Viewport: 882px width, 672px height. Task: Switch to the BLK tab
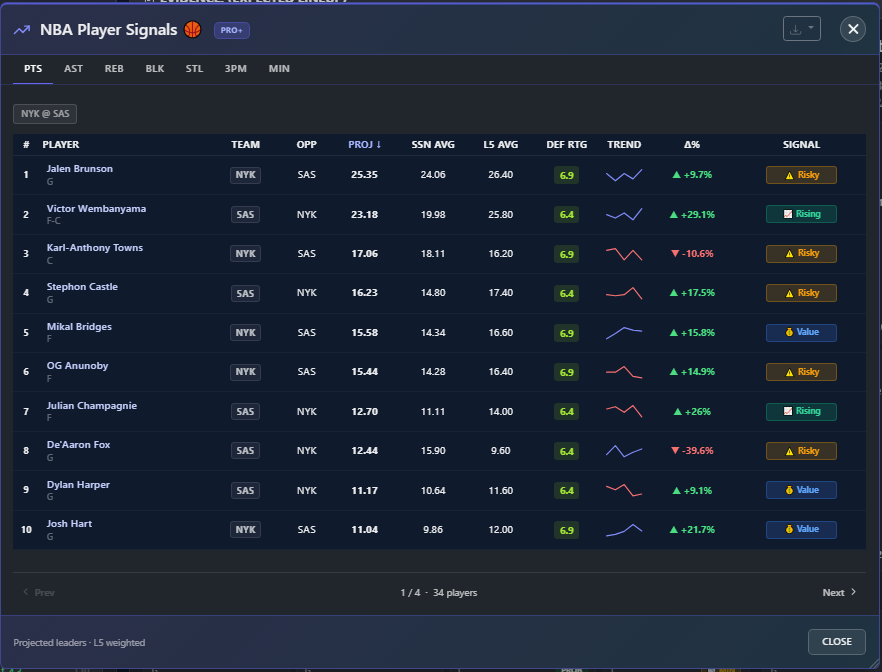155,69
